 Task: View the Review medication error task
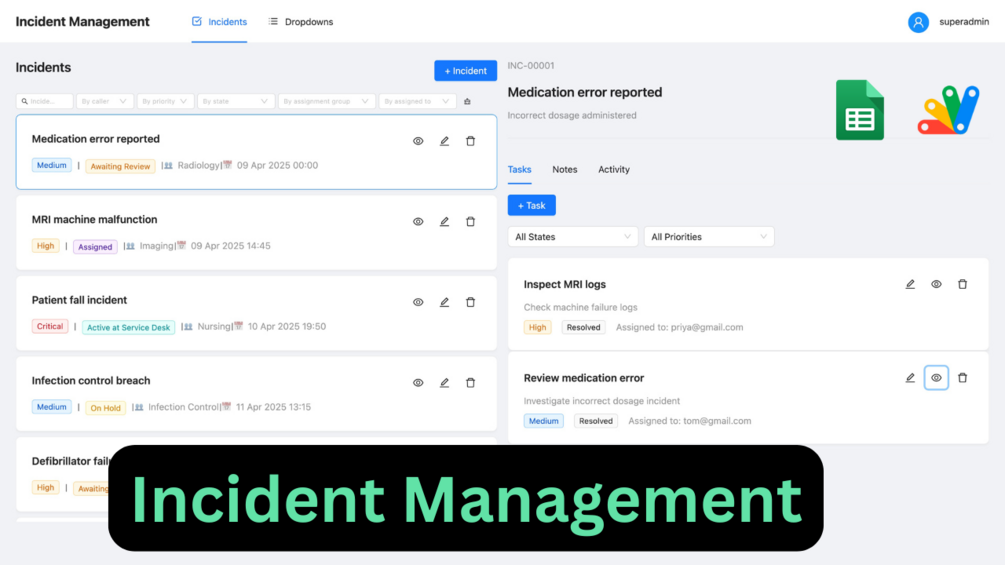[936, 378]
